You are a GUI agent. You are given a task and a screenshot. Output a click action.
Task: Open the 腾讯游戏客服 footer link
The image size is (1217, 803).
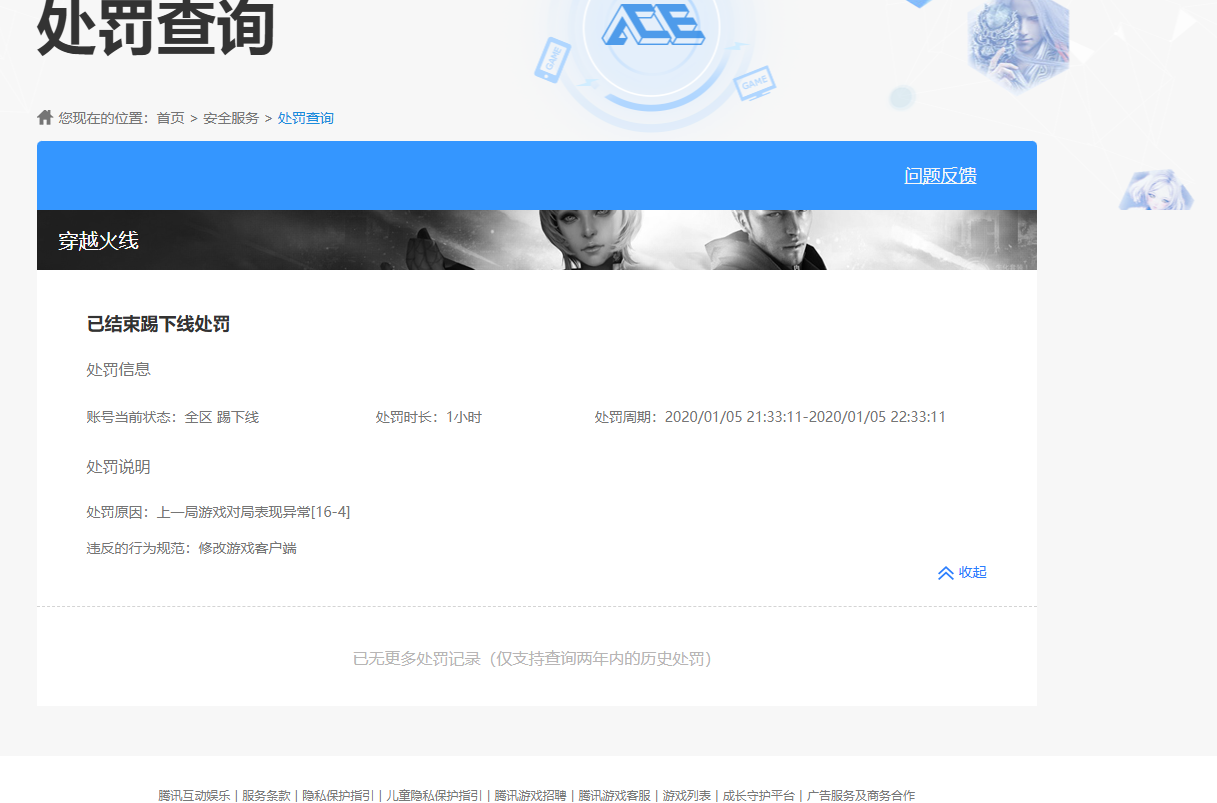614,796
